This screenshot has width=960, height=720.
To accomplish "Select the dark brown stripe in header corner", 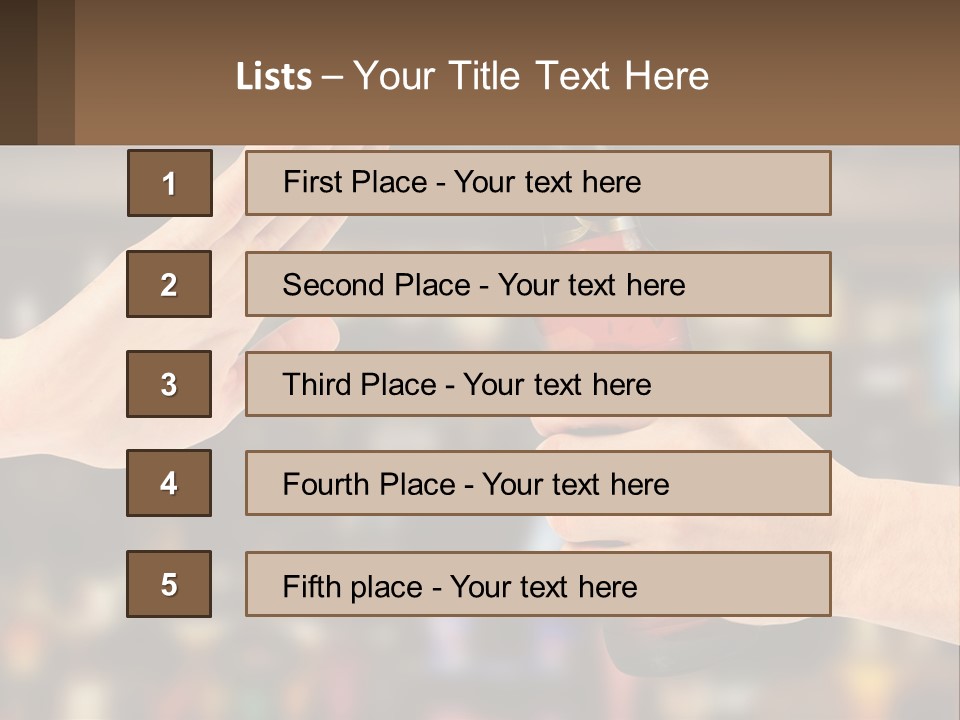I will click(18, 72).
